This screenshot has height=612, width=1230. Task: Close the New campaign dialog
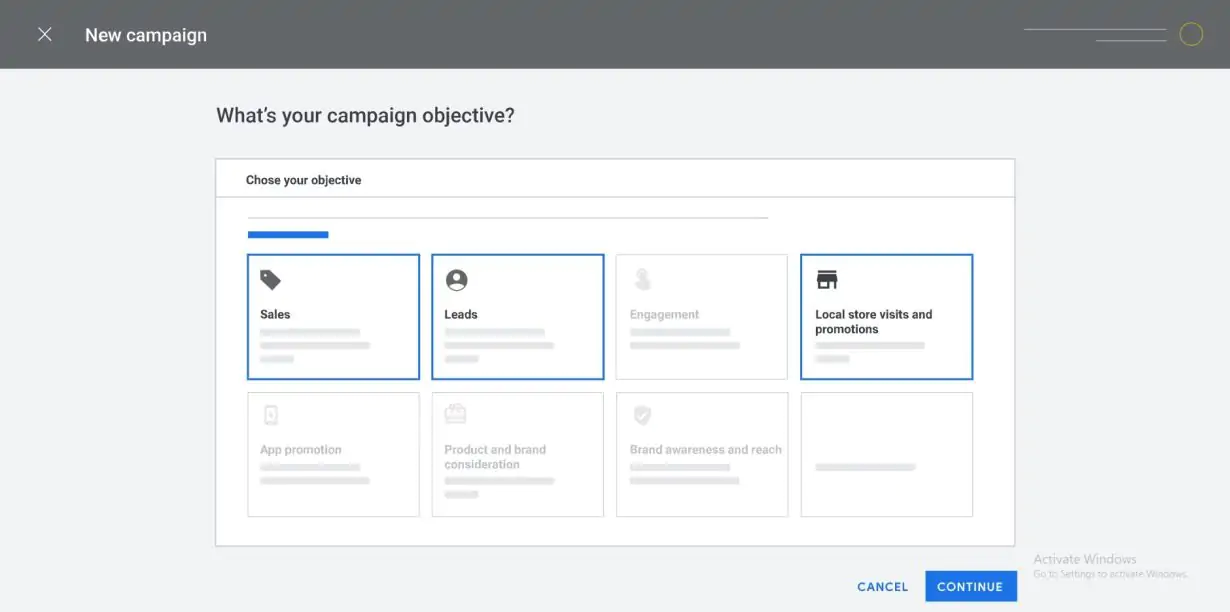point(45,35)
